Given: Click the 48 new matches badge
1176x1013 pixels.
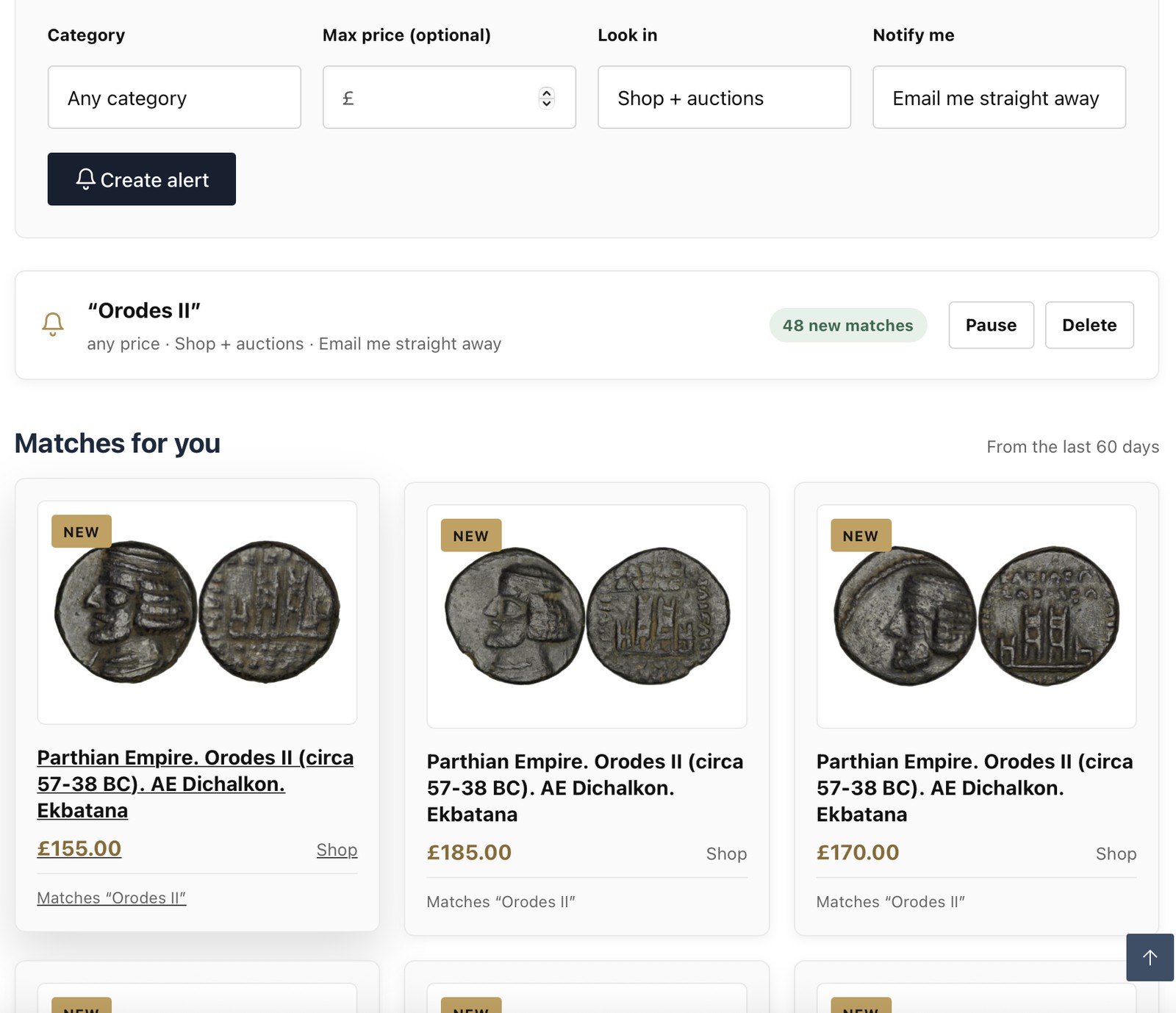Looking at the screenshot, I should click(847, 325).
